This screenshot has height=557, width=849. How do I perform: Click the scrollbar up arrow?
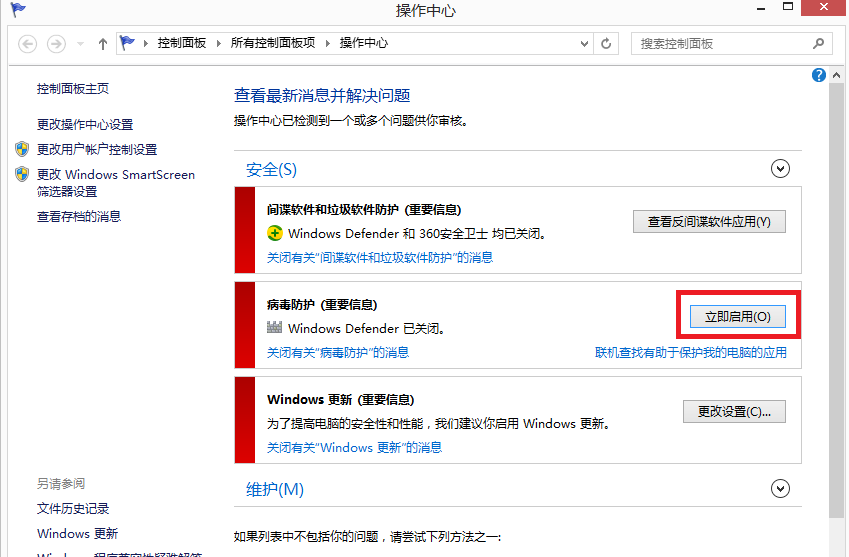(x=837, y=76)
